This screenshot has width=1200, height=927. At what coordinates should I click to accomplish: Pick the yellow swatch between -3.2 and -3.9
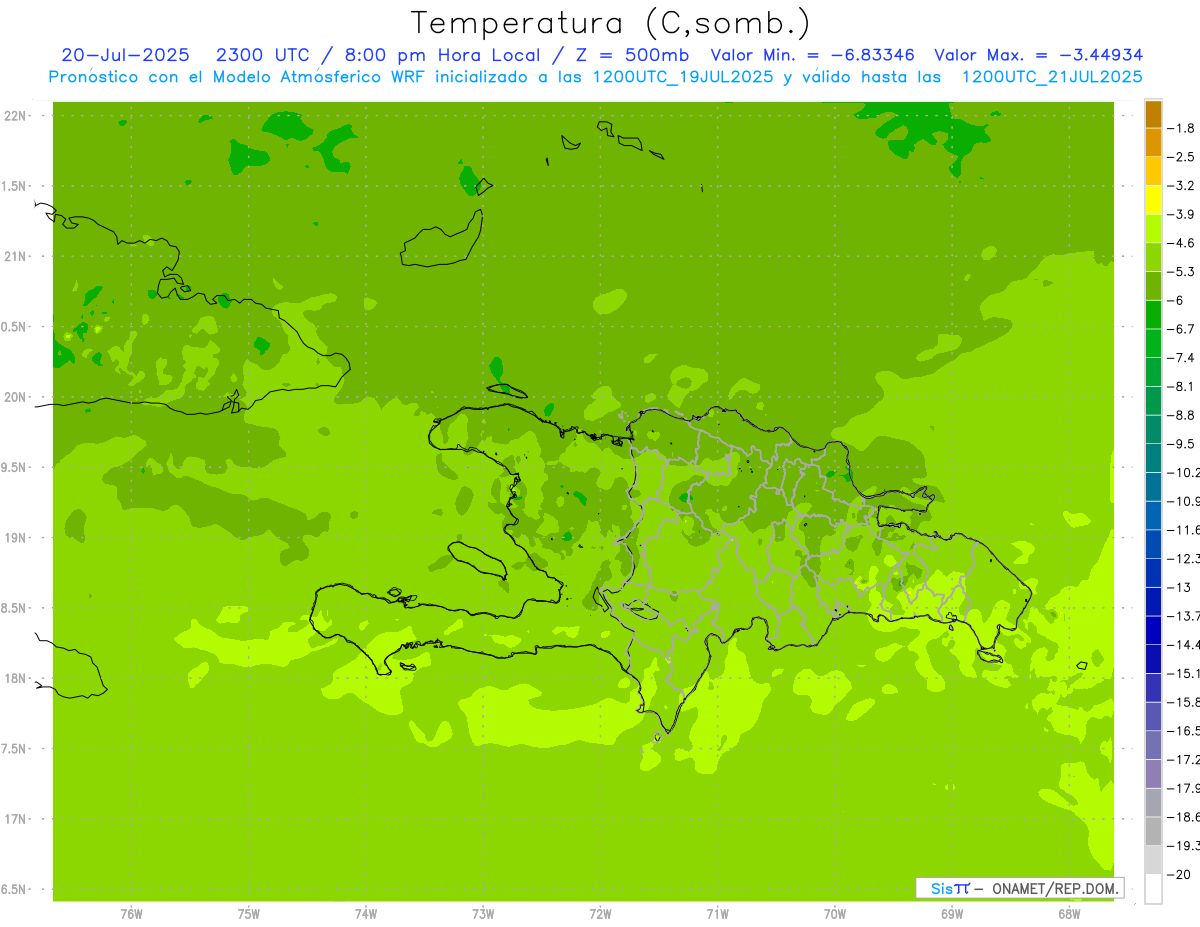pos(1153,200)
